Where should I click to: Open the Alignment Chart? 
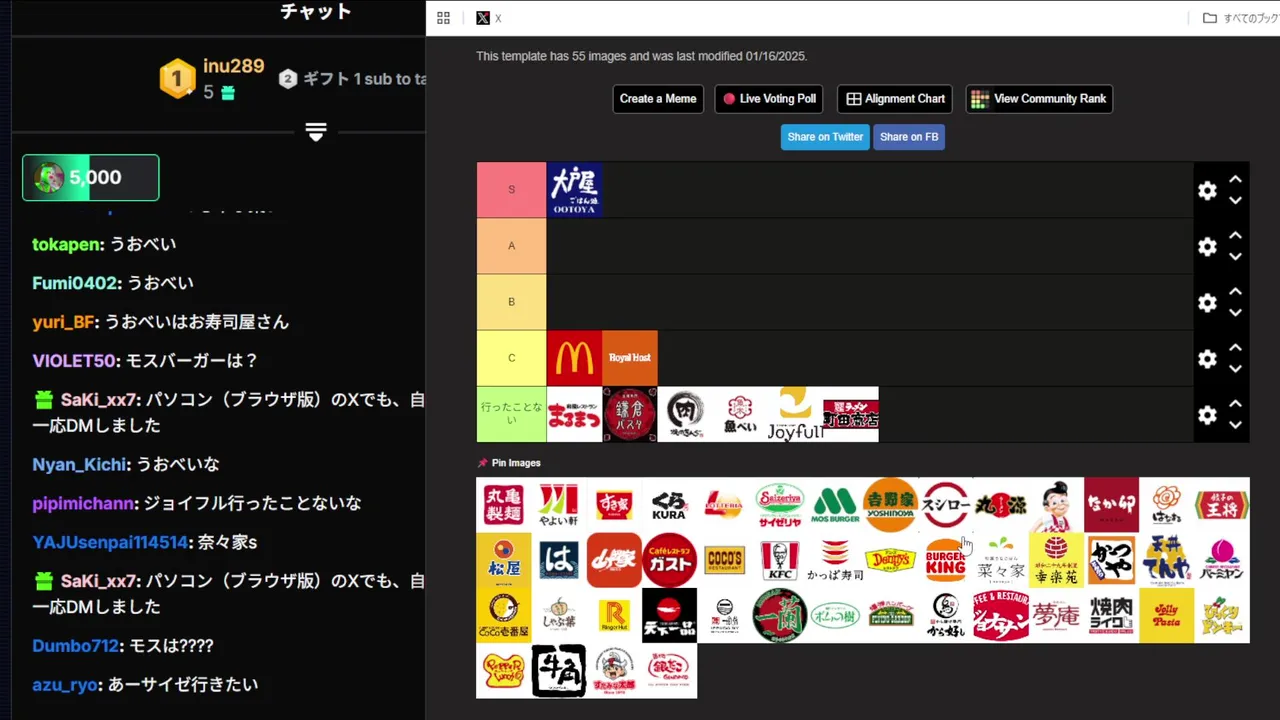pos(895,99)
